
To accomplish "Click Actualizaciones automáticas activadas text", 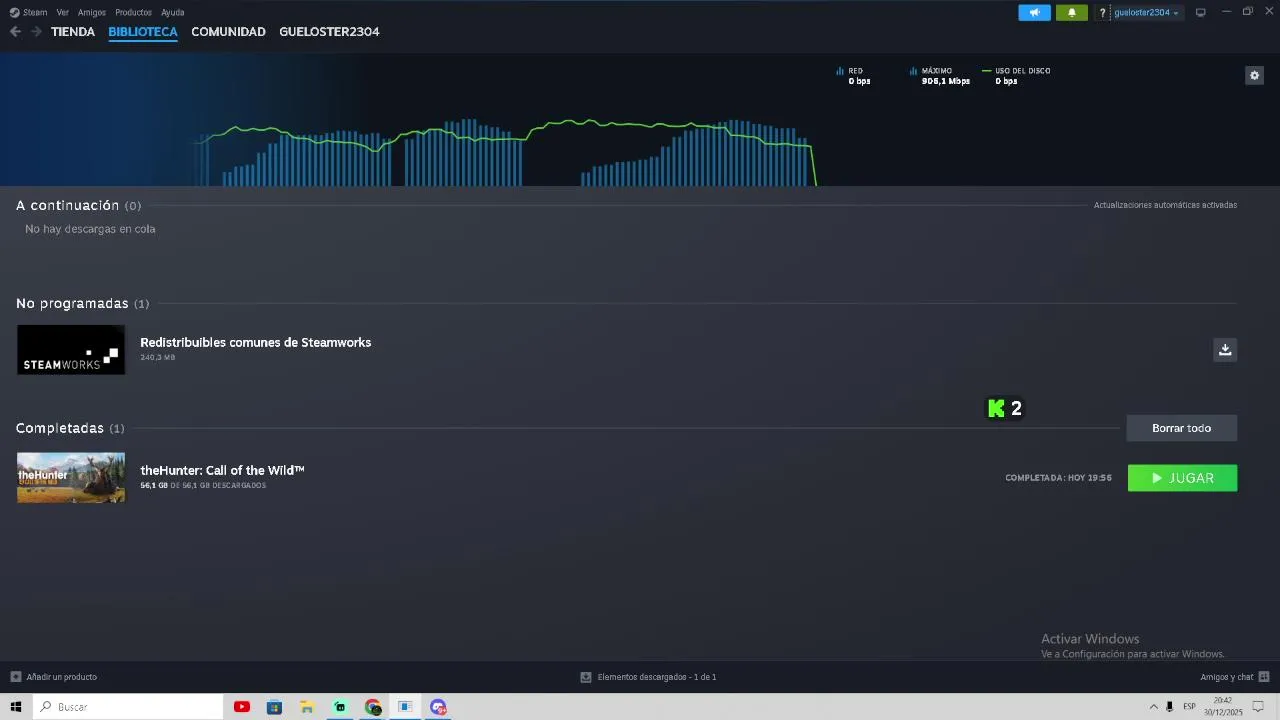I will (x=1165, y=205).
